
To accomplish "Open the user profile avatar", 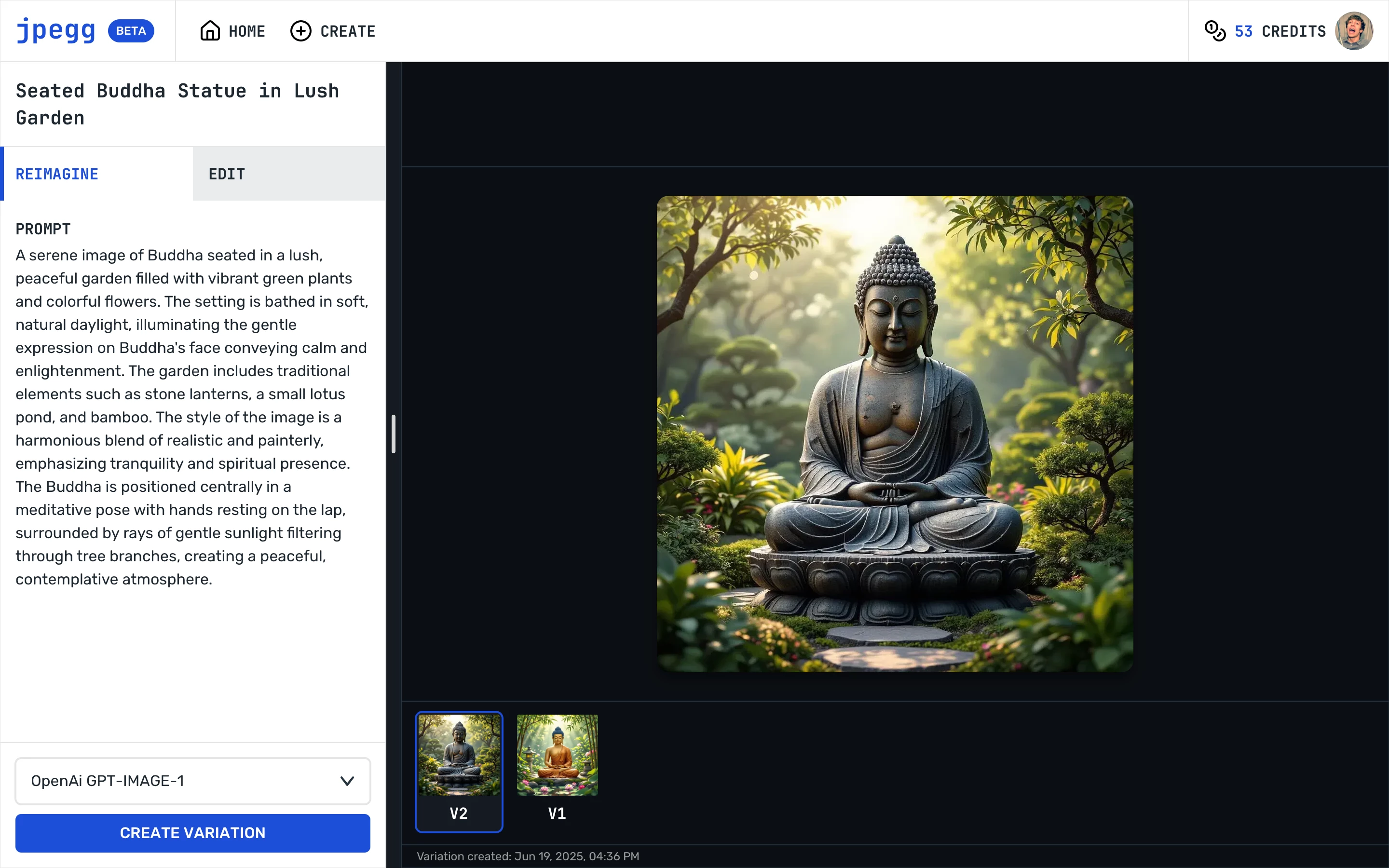I will pos(1354,31).
